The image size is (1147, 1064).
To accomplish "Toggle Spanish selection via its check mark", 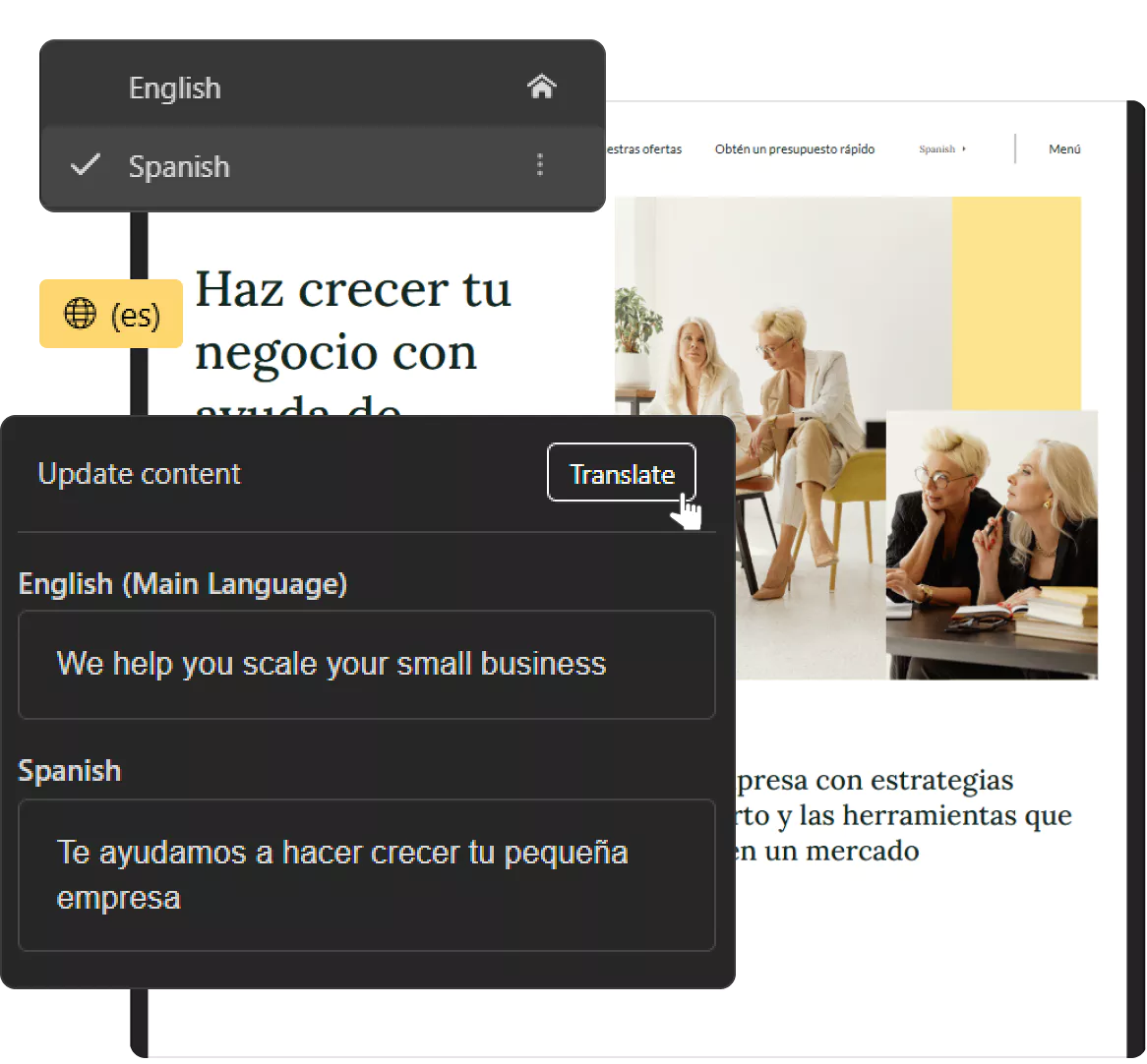I will click(x=85, y=165).
